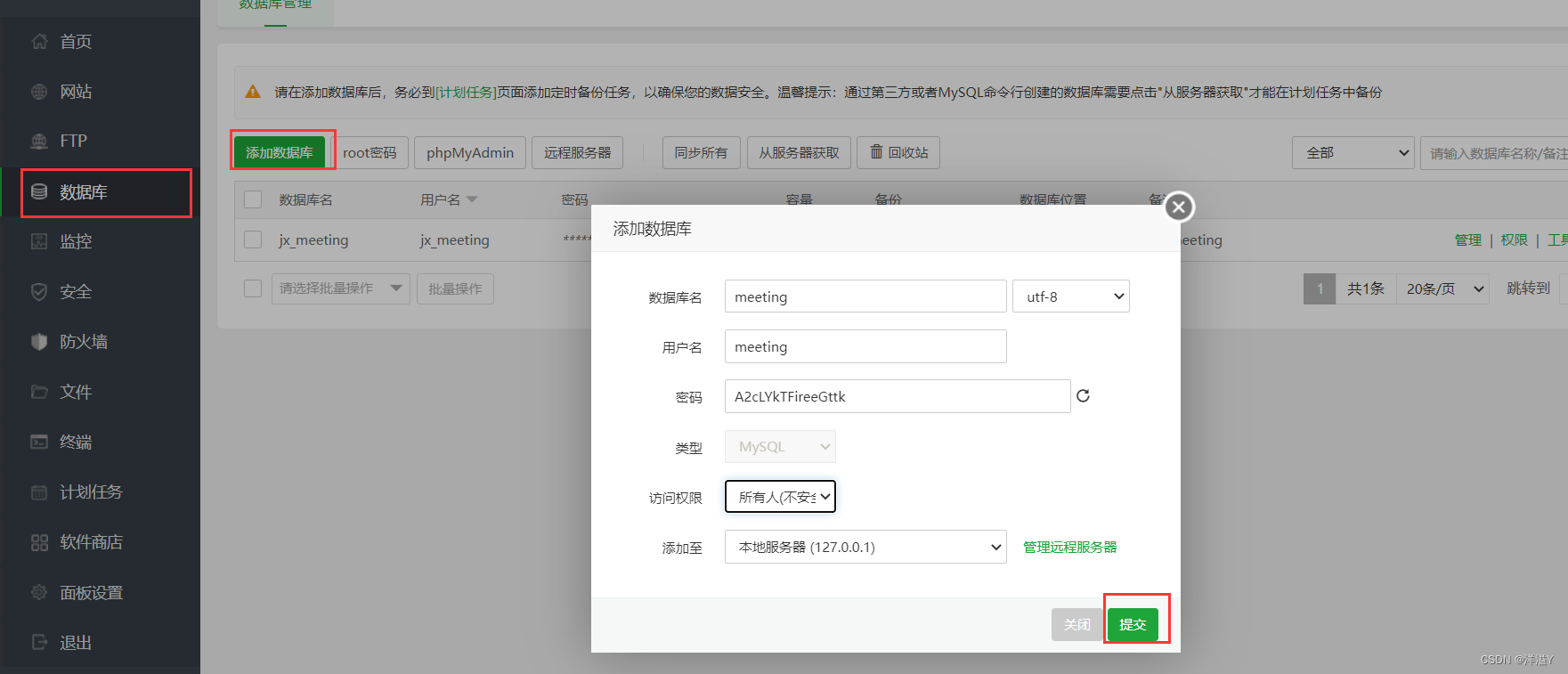This screenshot has height=674, width=1568.
Task: Click the home icon beside 首页
Action: [39, 41]
